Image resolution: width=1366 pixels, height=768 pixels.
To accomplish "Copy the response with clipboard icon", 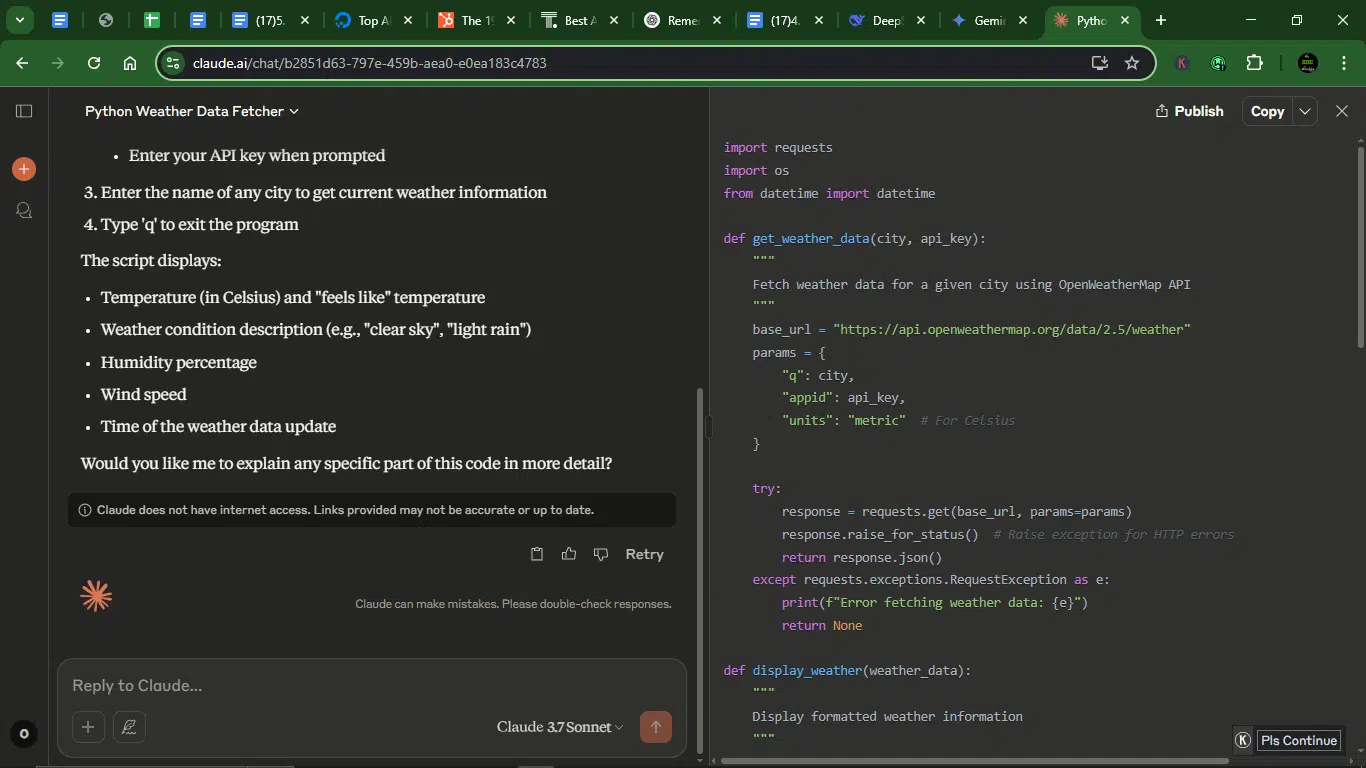I will (537, 554).
